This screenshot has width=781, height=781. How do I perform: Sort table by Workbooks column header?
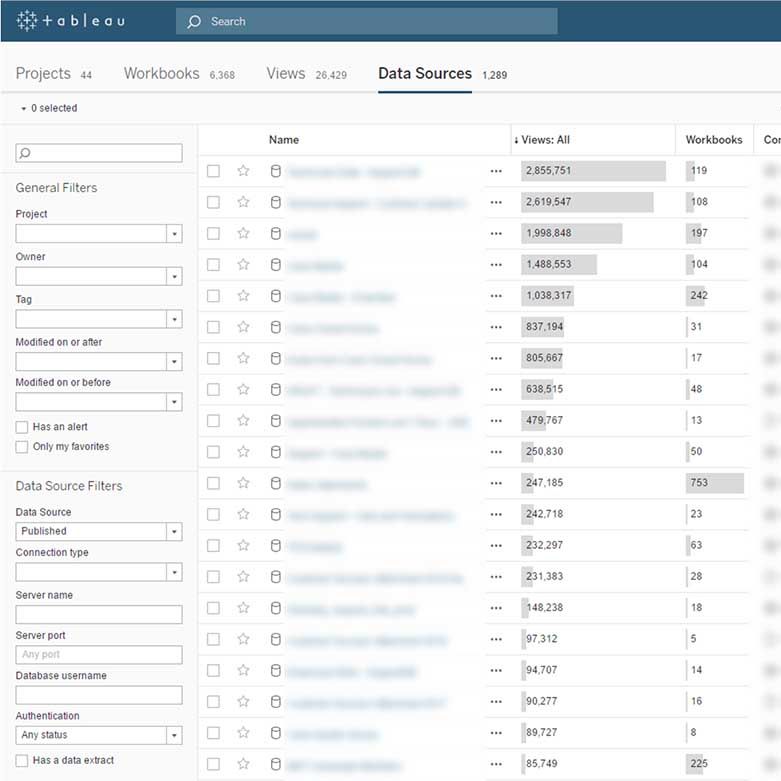tap(713, 140)
